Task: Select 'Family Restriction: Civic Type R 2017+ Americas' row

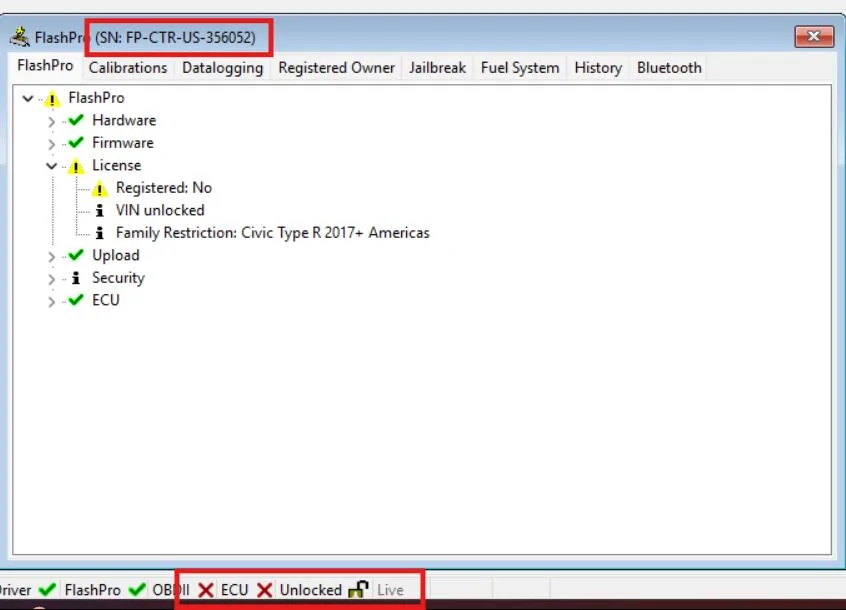Action: coord(272,233)
